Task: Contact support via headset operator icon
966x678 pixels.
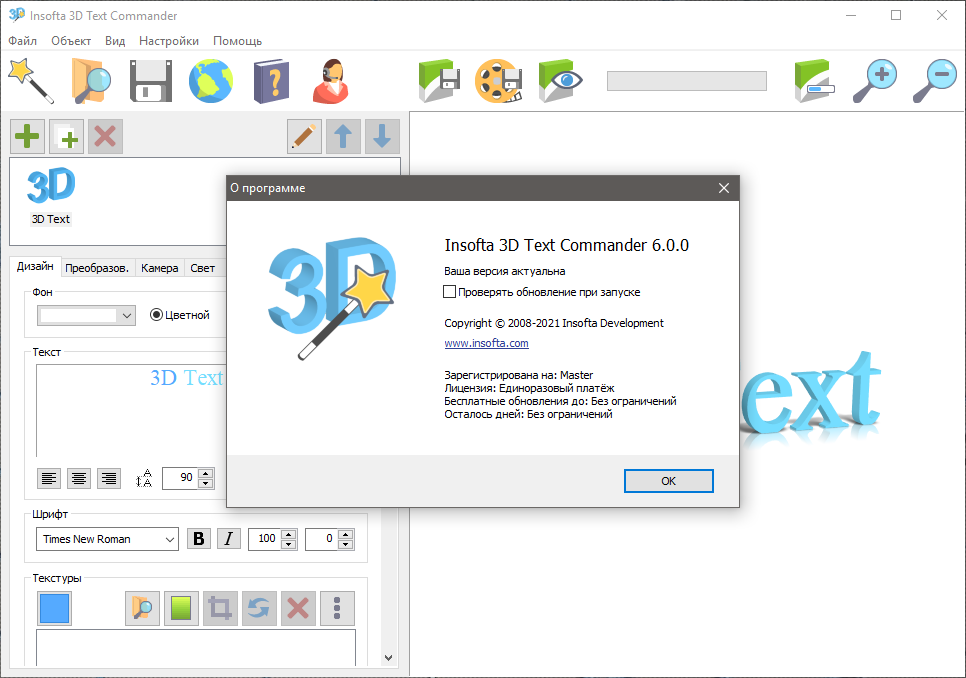Action: pyautogui.click(x=331, y=81)
